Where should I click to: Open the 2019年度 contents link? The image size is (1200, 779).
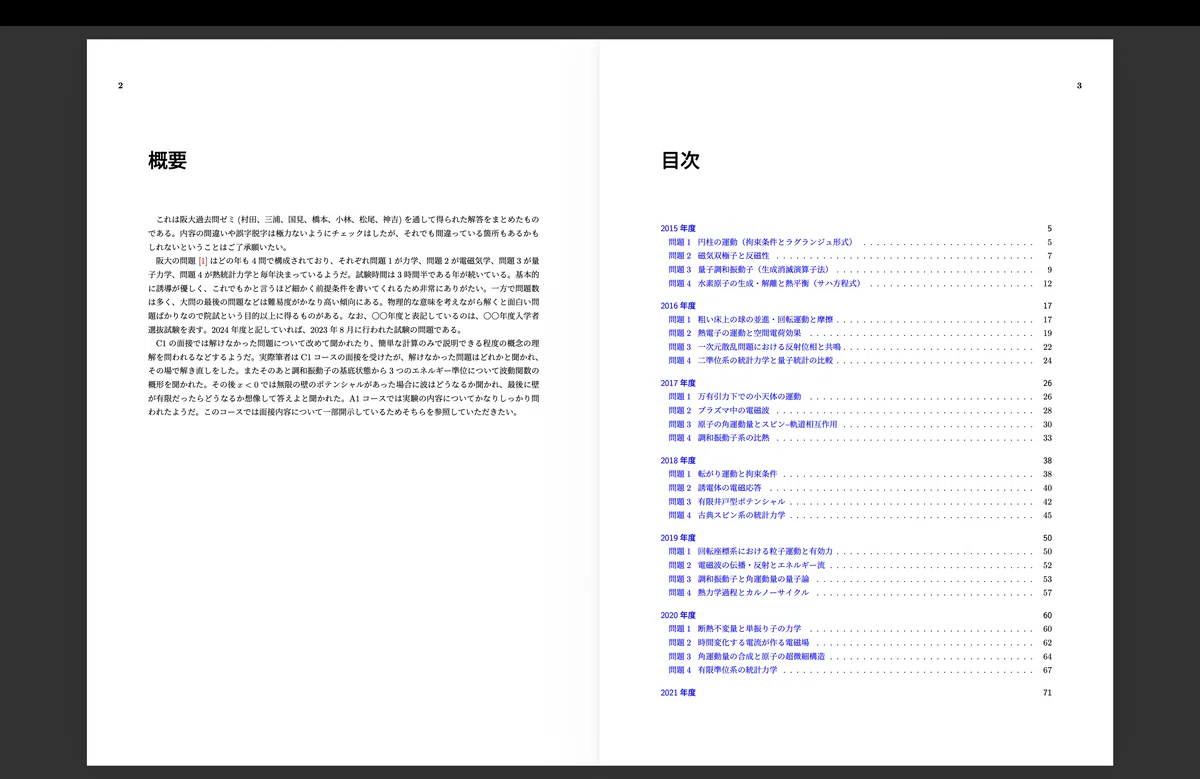click(x=677, y=538)
